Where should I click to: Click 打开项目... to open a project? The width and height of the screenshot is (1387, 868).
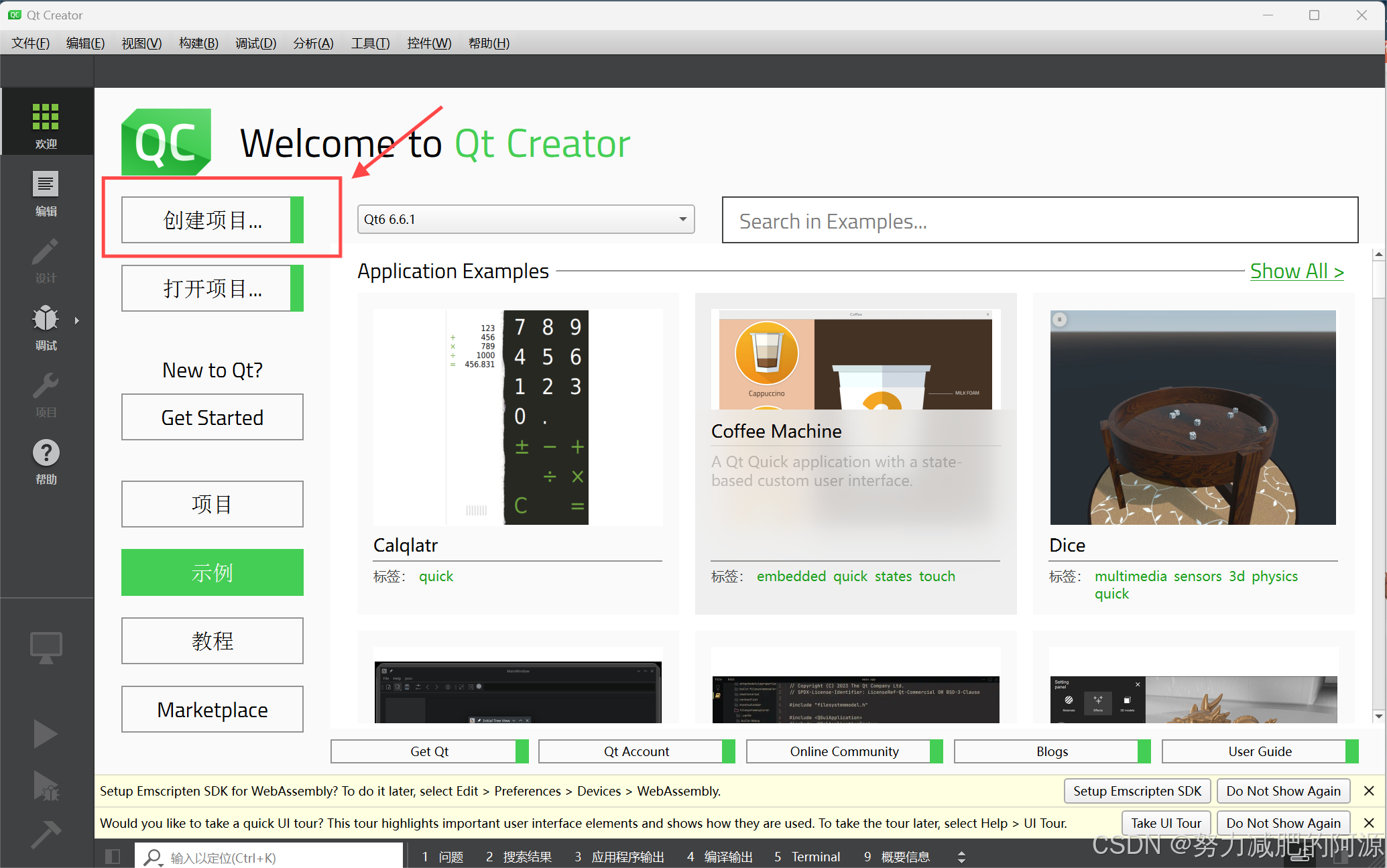pos(213,288)
